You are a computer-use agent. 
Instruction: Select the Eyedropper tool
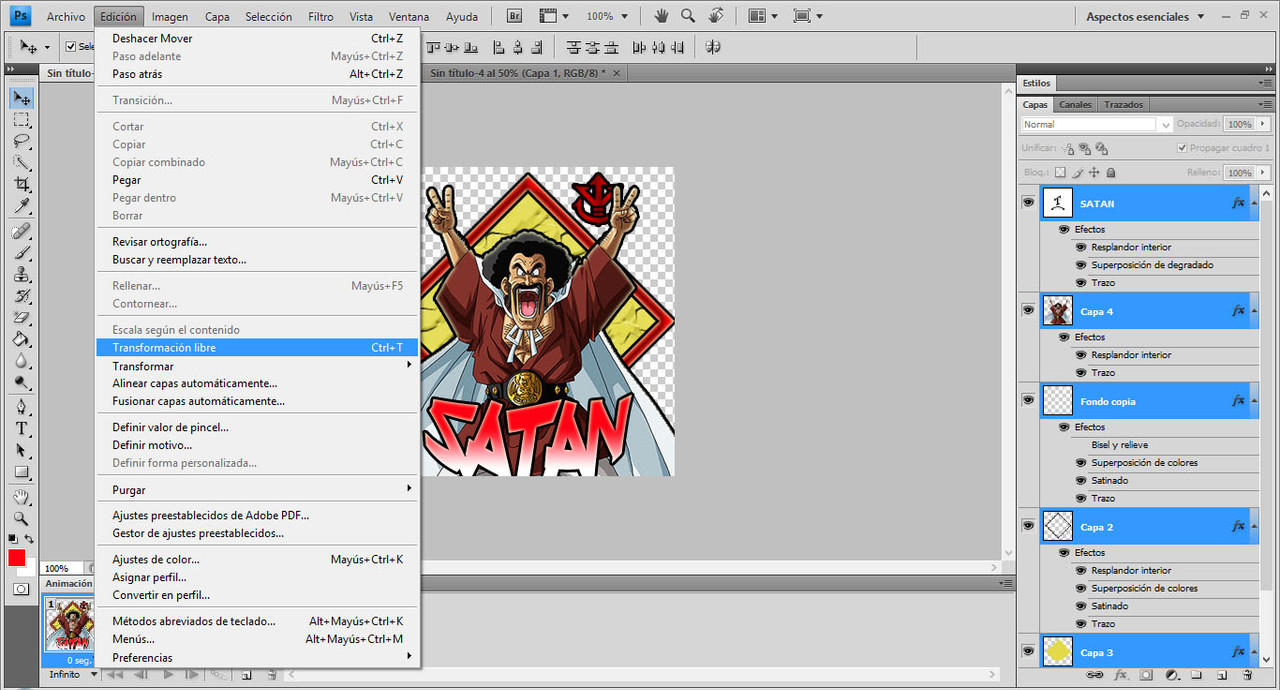tap(21, 206)
